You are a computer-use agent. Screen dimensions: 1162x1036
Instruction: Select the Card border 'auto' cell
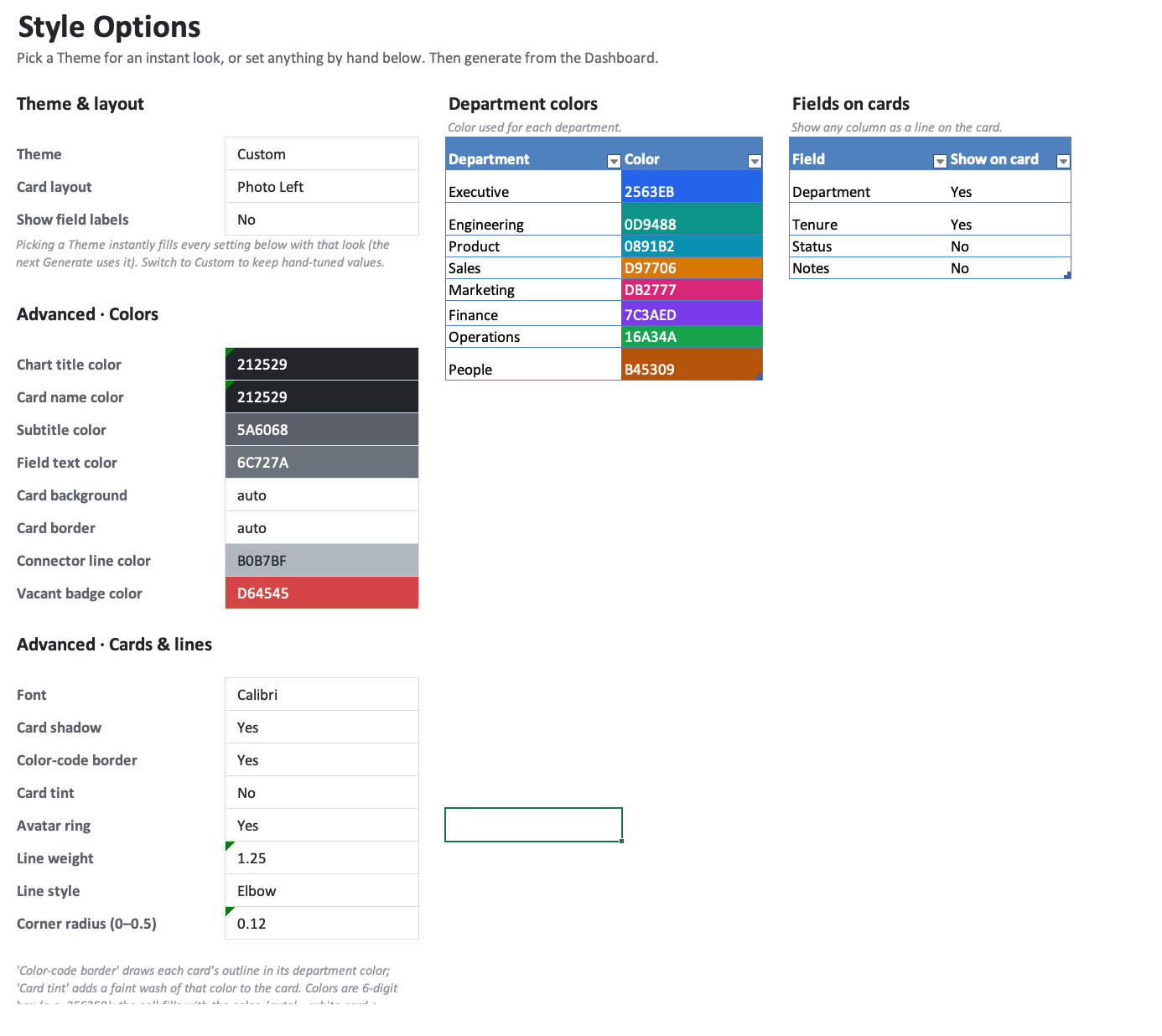pos(322,527)
